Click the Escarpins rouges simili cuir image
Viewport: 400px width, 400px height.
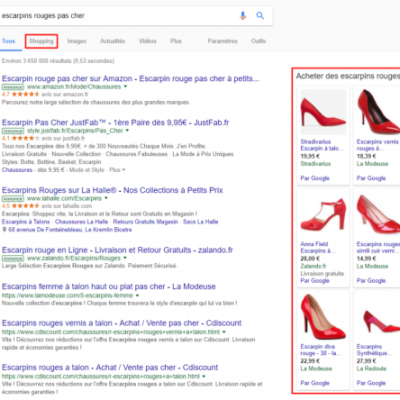[378, 214]
